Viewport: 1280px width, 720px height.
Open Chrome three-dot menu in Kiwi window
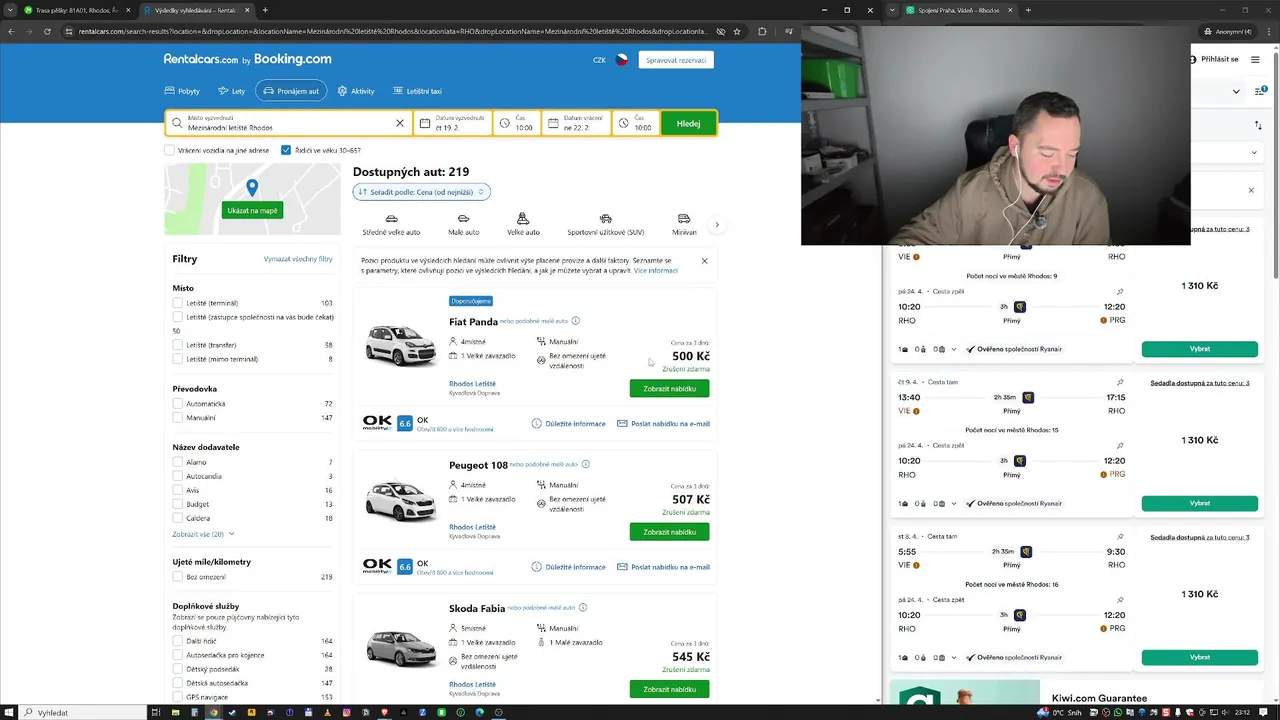pos(1269,31)
